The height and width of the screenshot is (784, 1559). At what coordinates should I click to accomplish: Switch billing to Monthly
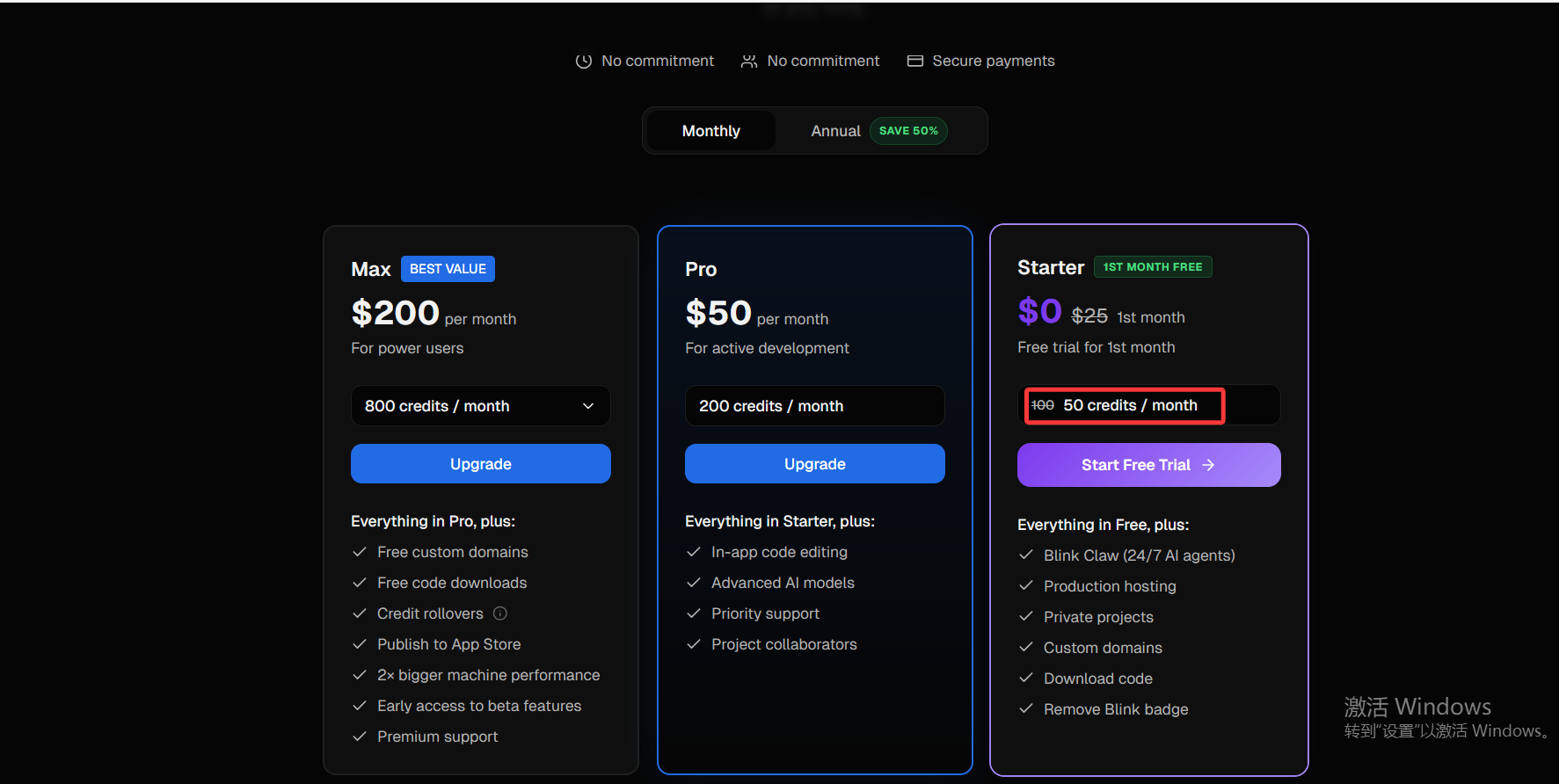tap(711, 131)
